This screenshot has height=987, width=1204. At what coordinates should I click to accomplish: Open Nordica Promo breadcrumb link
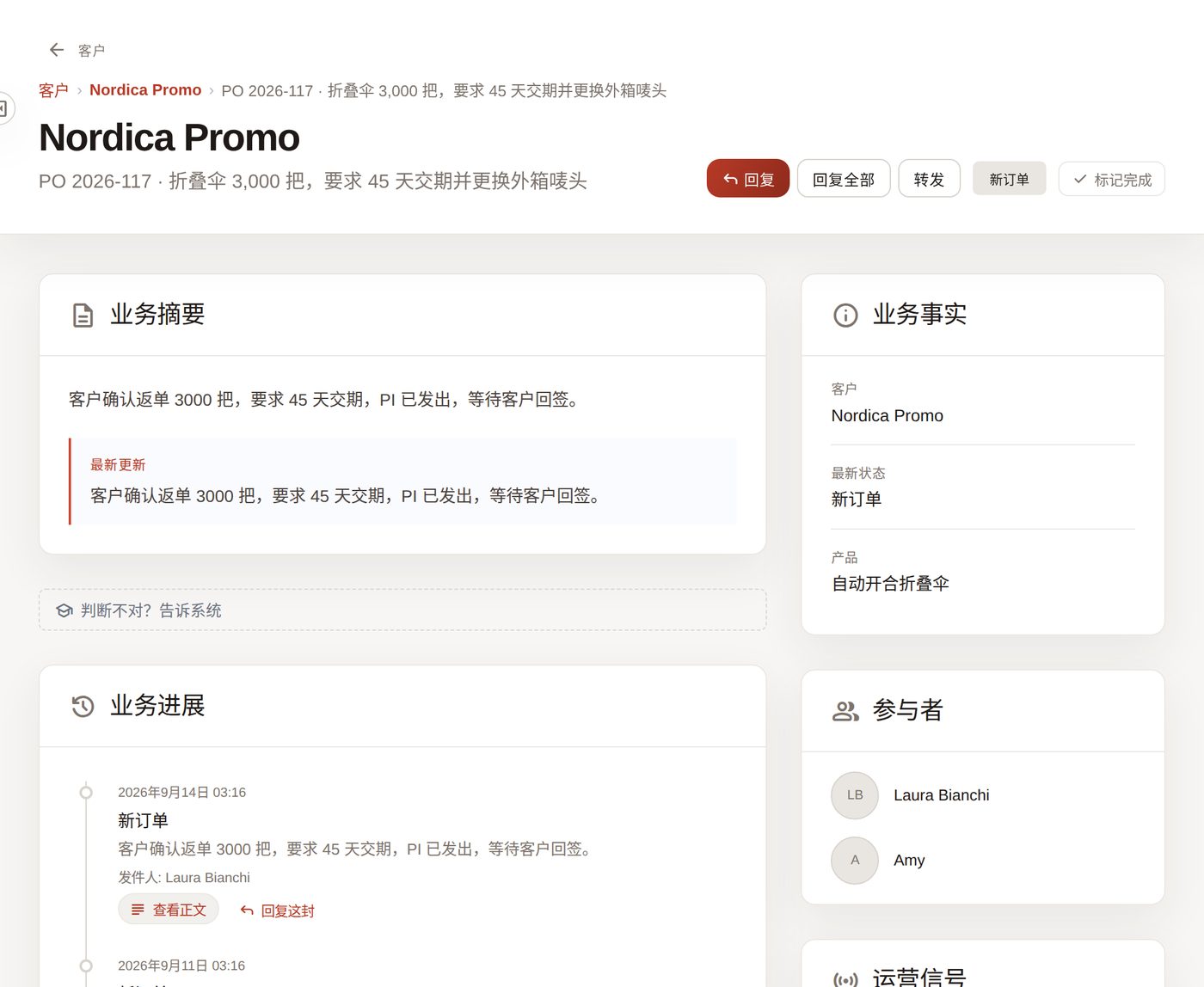tap(145, 90)
